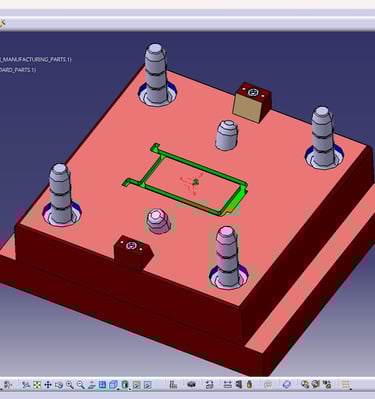Viewport: 375px width, 399px height.
Task: Select the Measure Between tool
Action: click(x=228, y=385)
